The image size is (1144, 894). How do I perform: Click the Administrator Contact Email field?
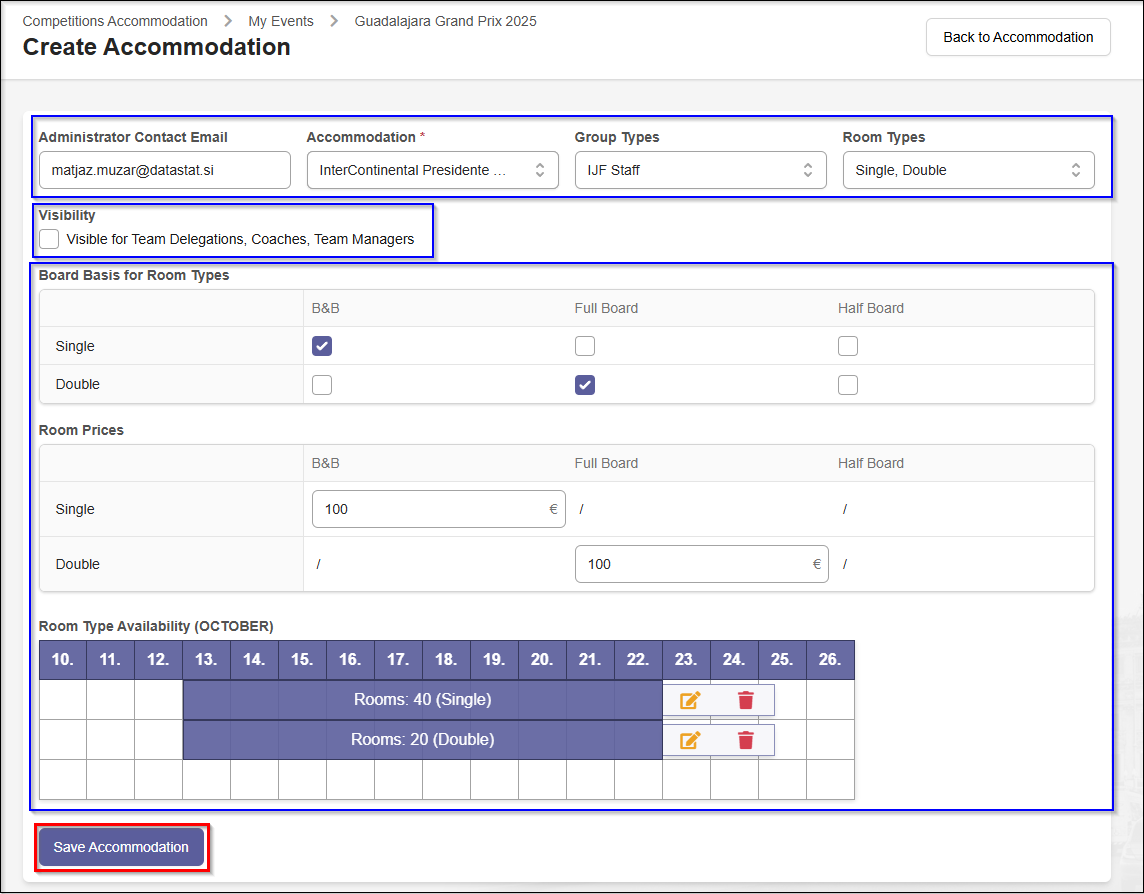tap(165, 170)
